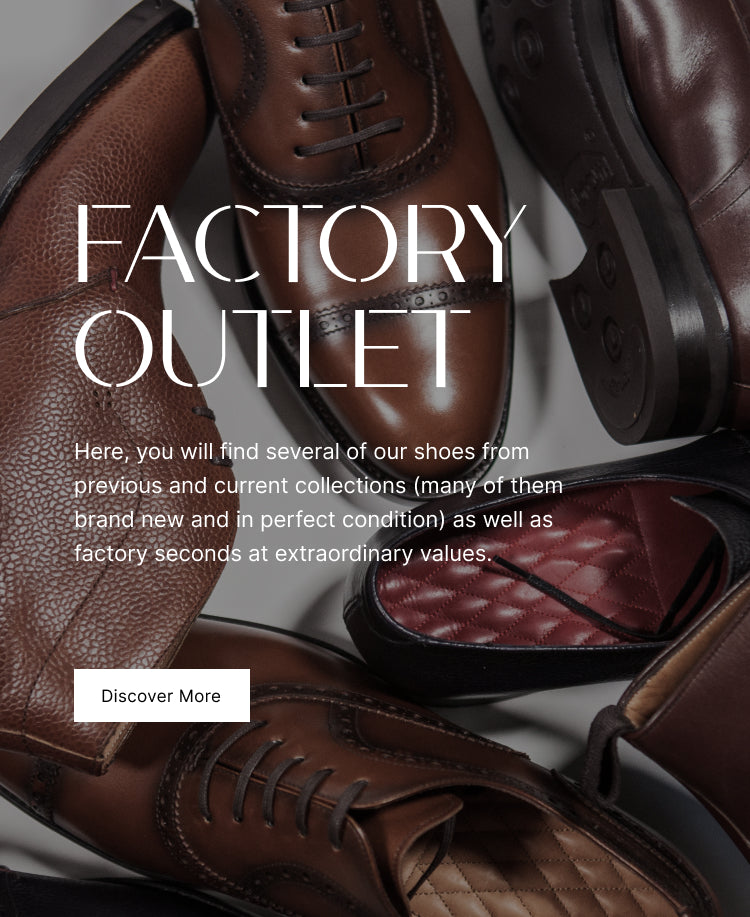
Task: Click the FACTORY heading word
Action: pos(301,243)
